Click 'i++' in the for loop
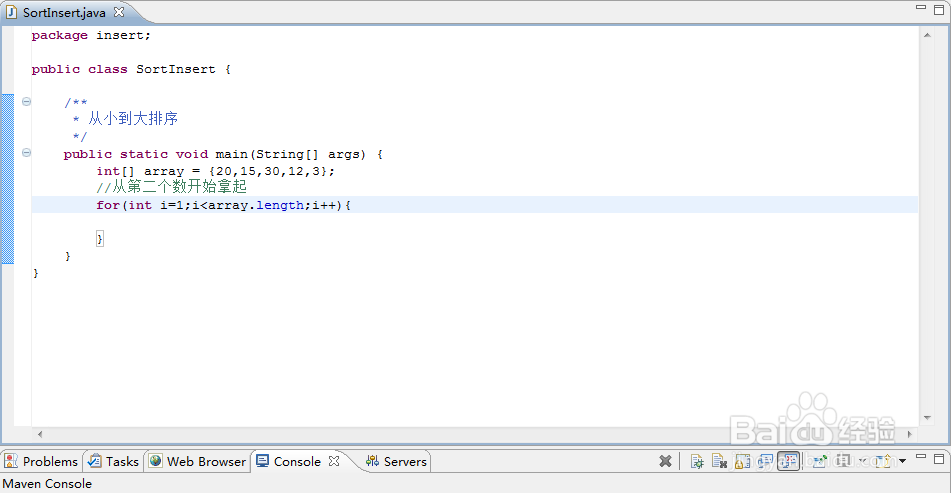This screenshot has width=951, height=493. pyautogui.click(x=324, y=205)
